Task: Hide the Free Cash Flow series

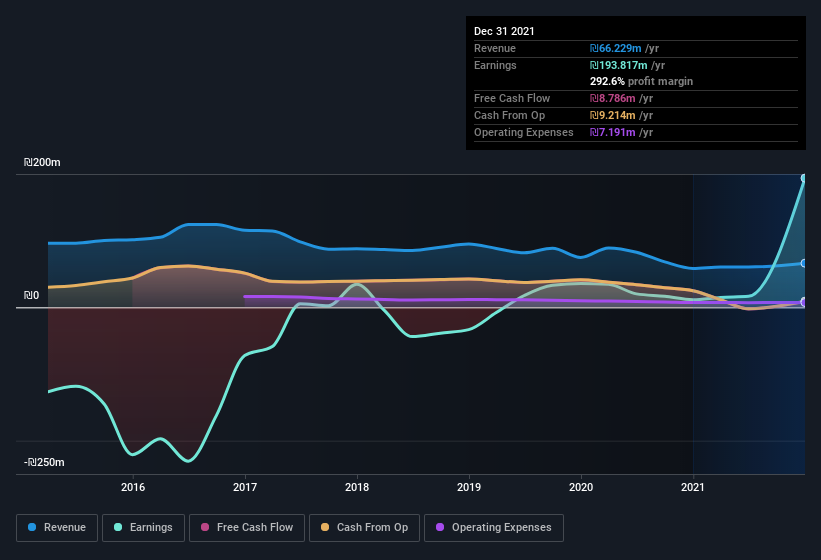Action: pos(247,528)
